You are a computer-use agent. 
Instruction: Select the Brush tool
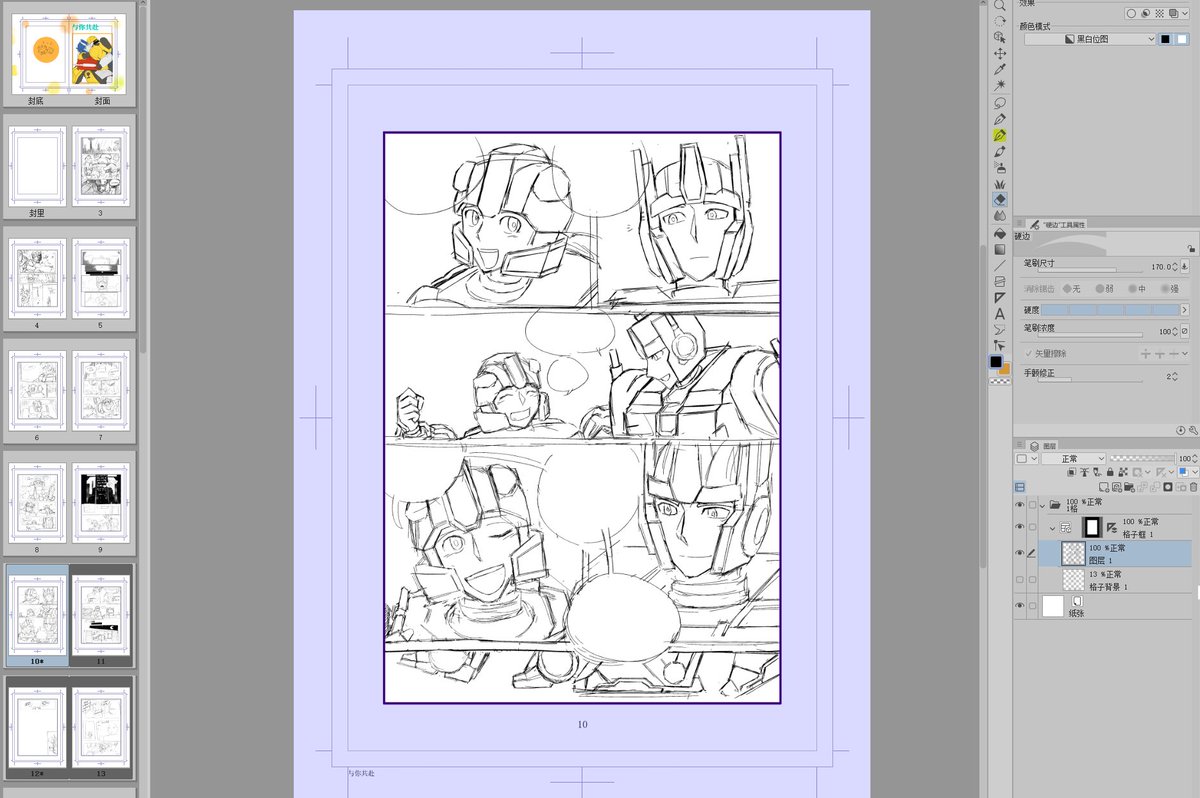(x=999, y=151)
